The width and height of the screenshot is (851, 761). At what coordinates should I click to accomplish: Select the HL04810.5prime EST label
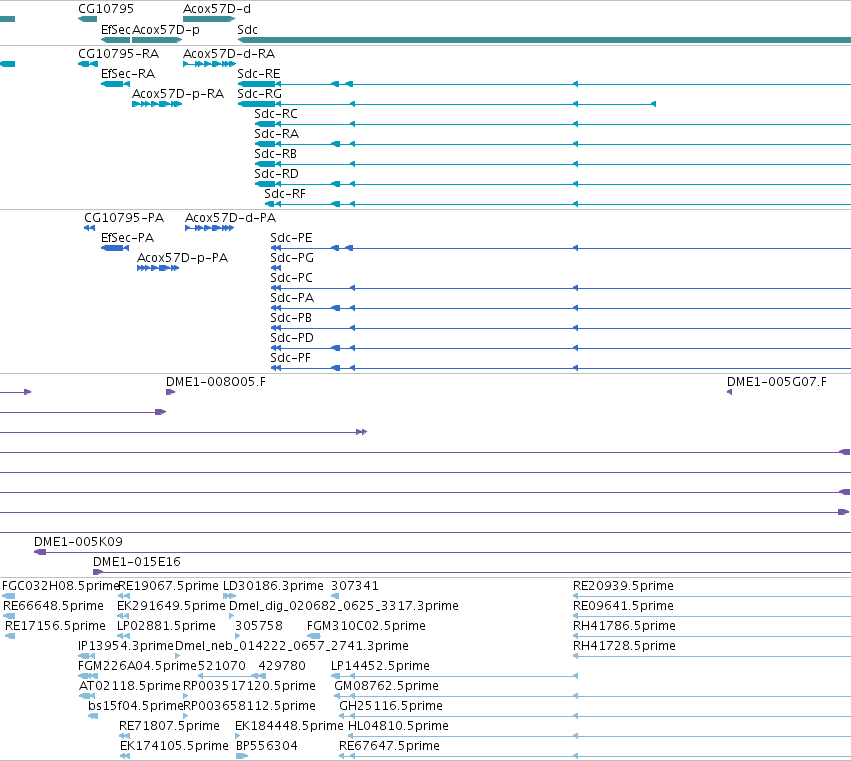pos(398,727)
